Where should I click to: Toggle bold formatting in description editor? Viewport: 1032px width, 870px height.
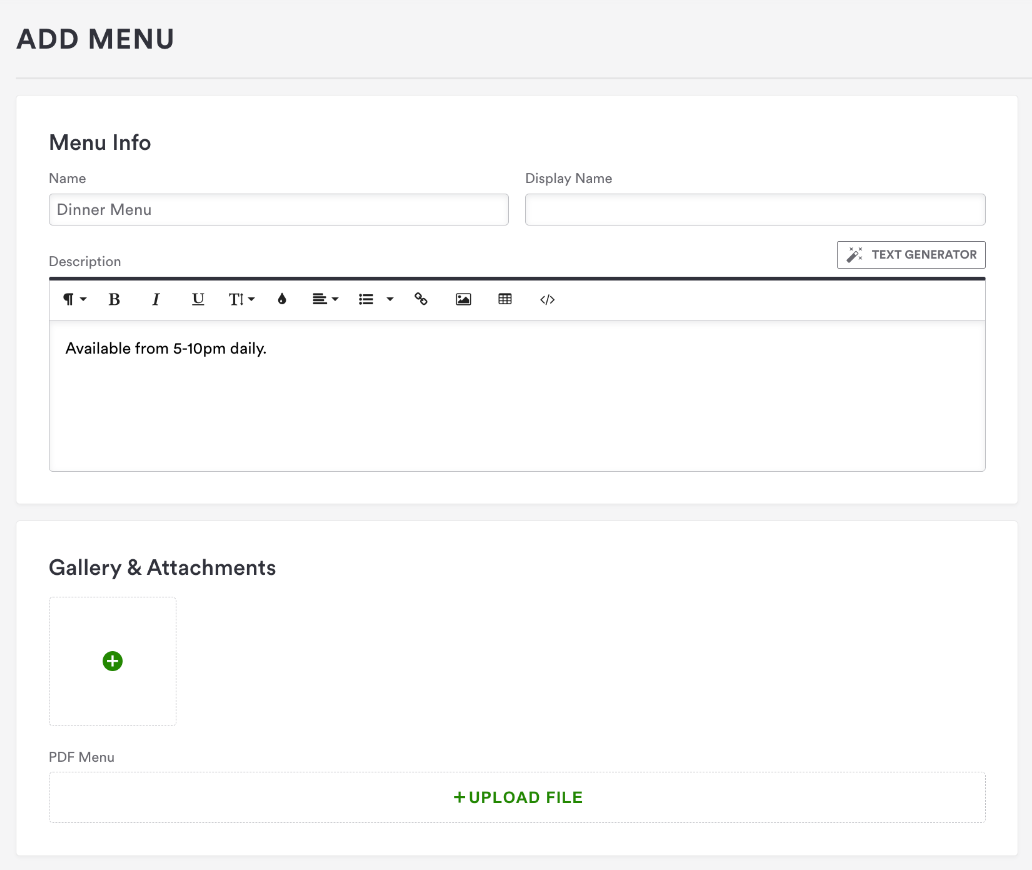pos(114,299)
